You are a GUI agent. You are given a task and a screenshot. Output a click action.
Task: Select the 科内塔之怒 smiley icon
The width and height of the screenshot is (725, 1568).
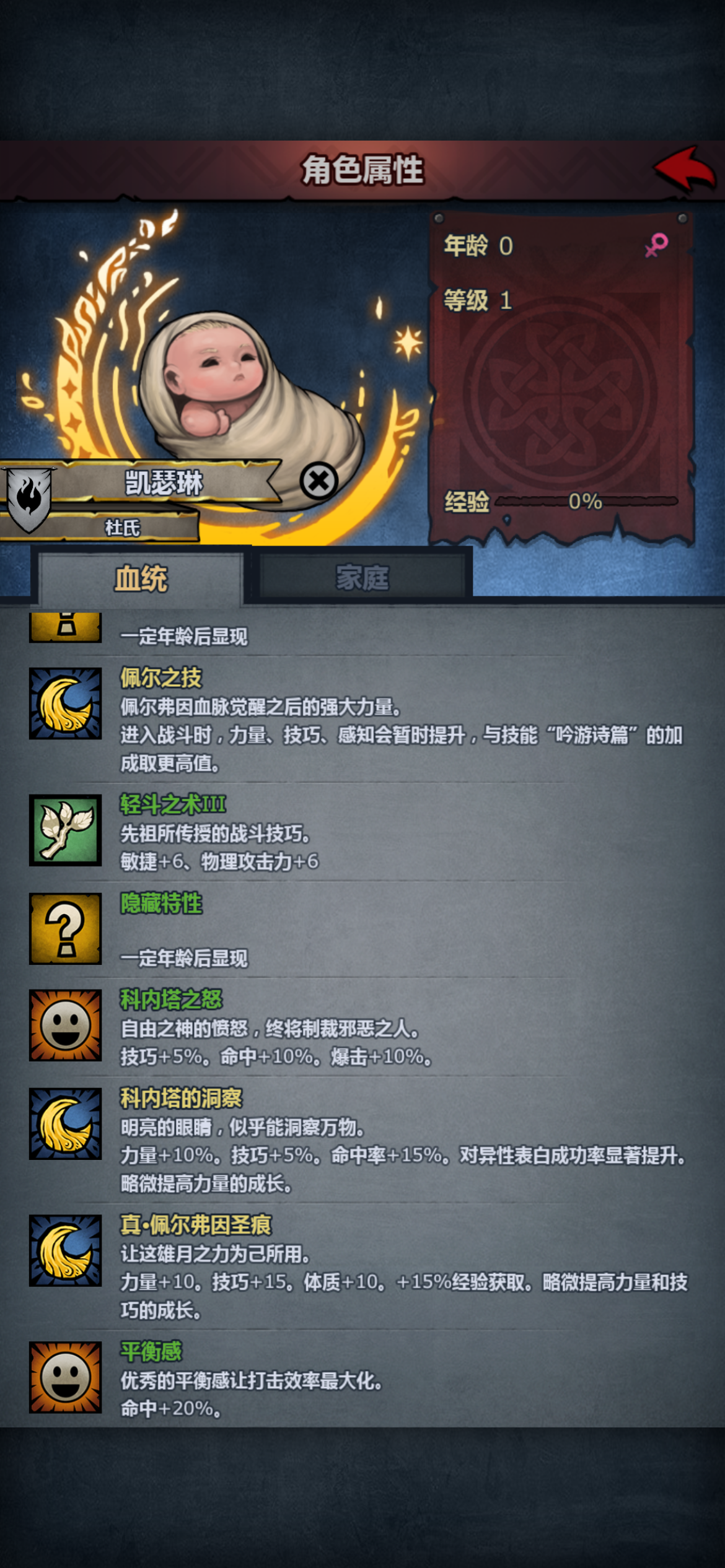point(65,1025)
